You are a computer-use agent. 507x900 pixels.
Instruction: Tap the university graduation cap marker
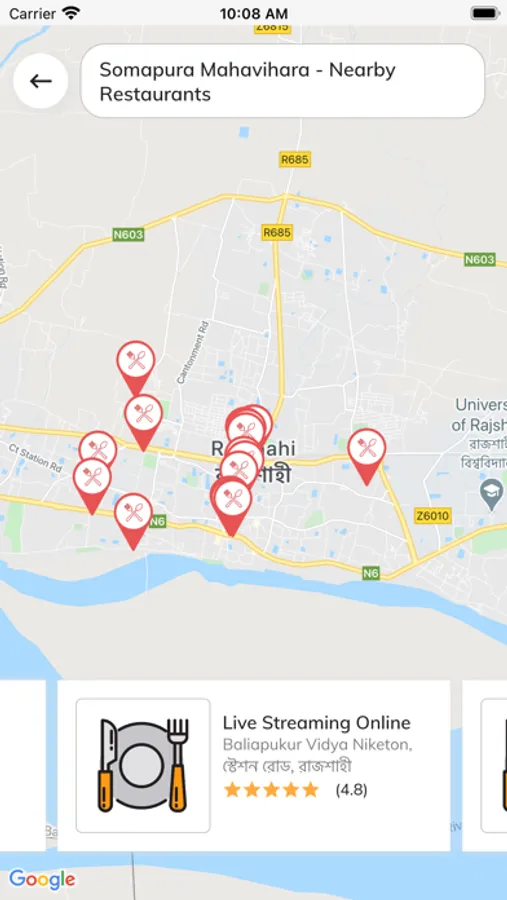click(491, 495)
